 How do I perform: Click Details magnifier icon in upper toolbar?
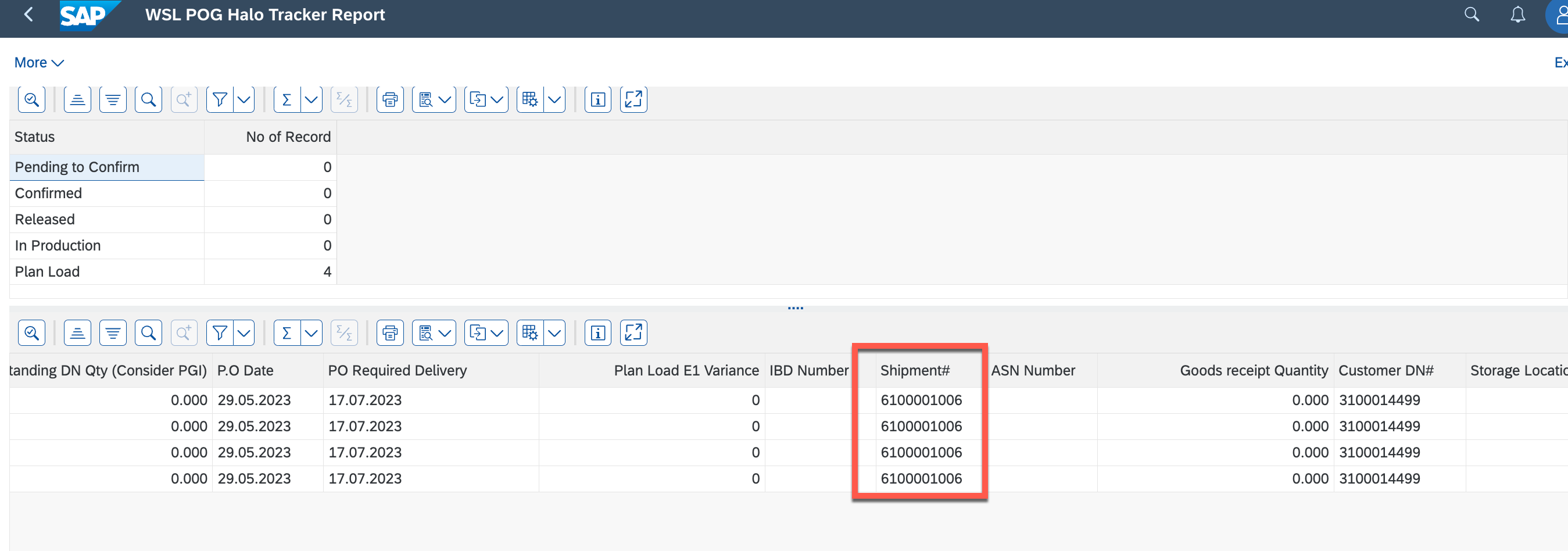click(x=31, y=99)
